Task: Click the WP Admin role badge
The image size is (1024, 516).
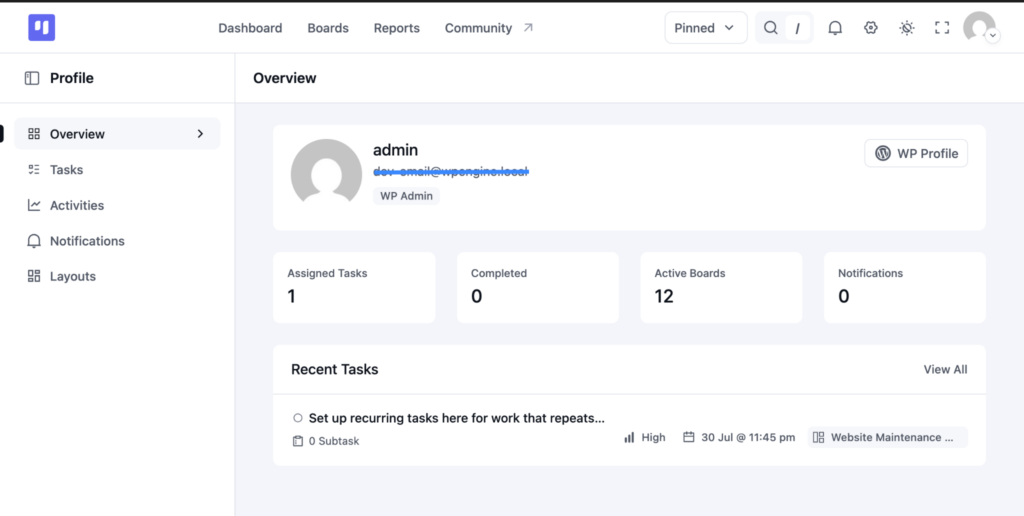Action: pos(406,196)
